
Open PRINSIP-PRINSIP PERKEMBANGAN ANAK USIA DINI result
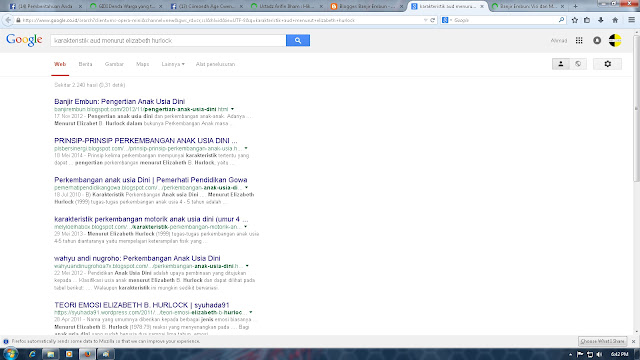coord(146,140)
